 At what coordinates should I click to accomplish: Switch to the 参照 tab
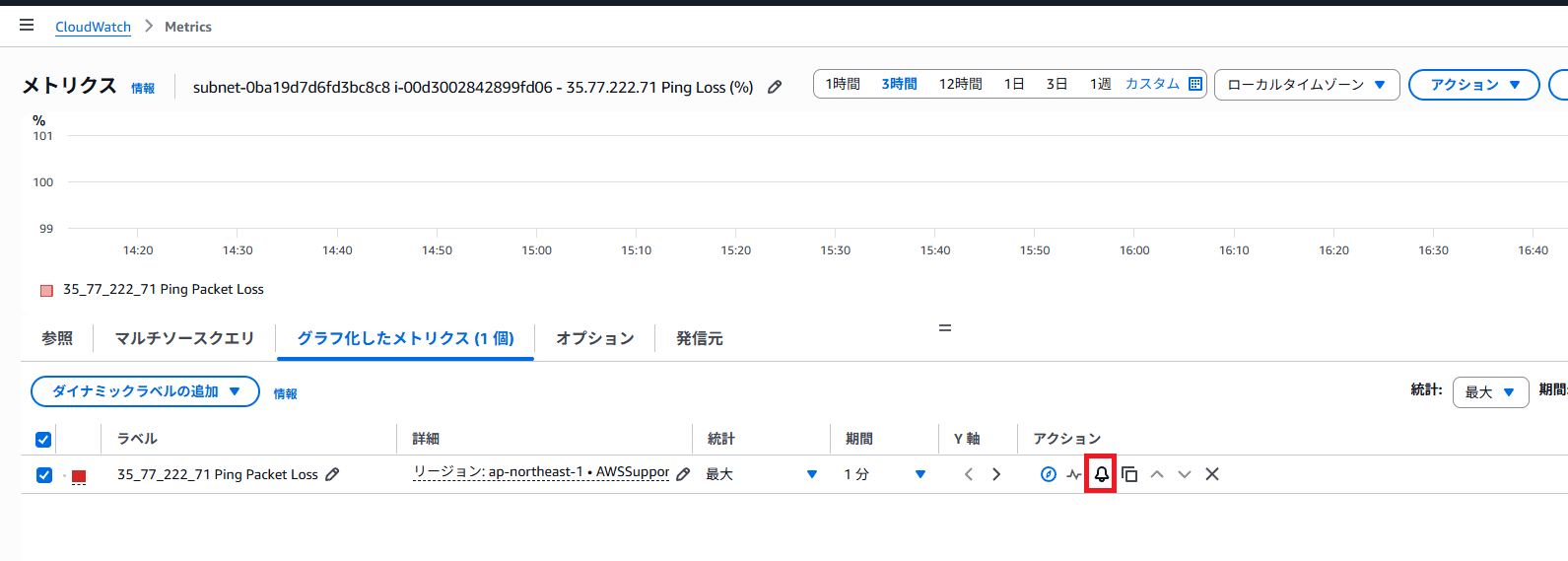click(57, 338)
